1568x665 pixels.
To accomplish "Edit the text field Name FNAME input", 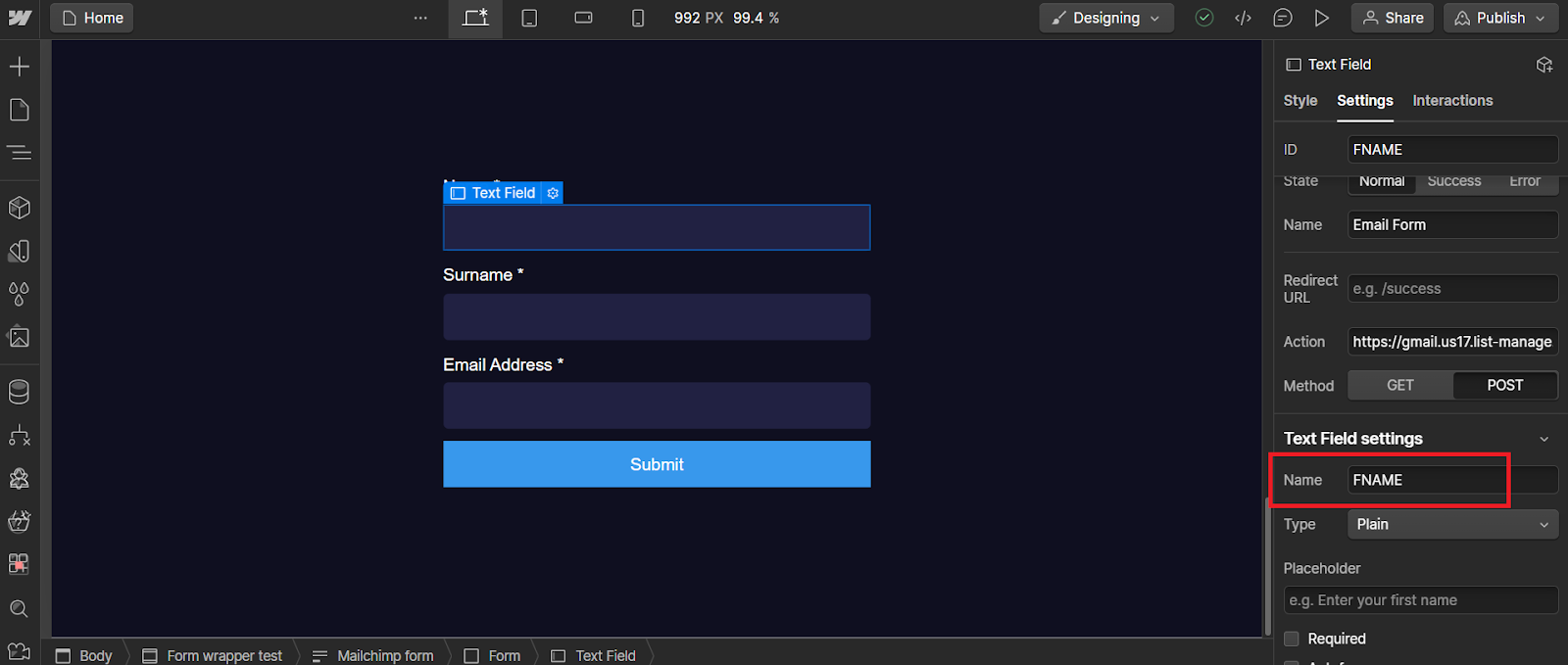I will (x=1452, y=480).
